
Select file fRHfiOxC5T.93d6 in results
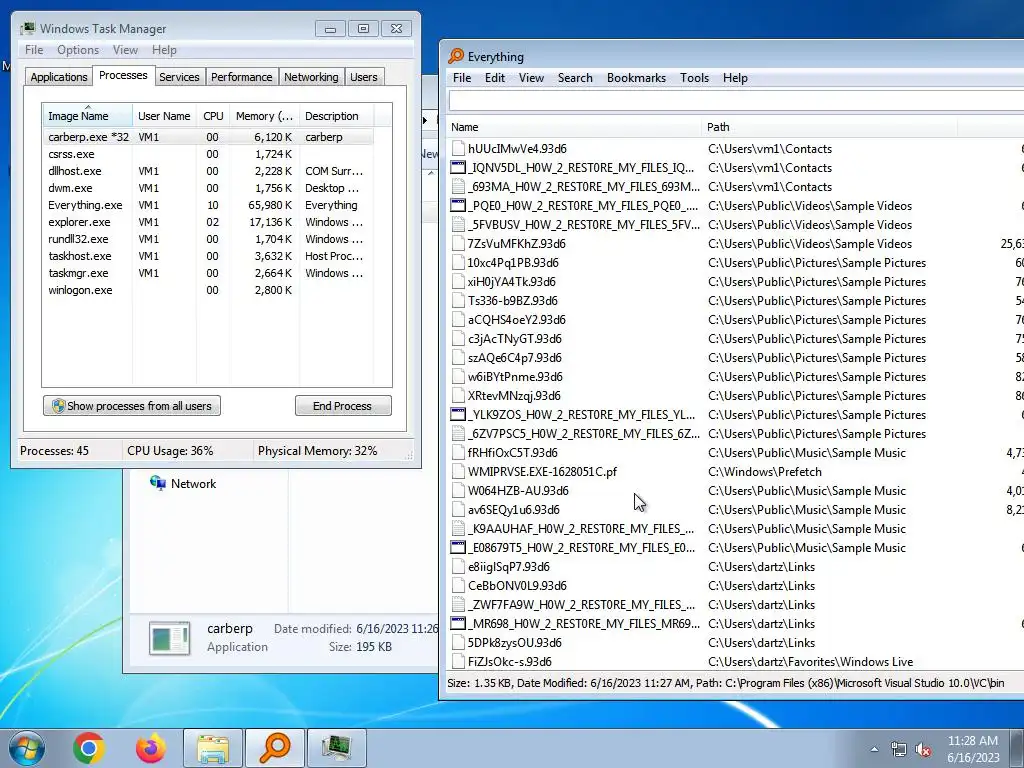click(x=513, y=453)
